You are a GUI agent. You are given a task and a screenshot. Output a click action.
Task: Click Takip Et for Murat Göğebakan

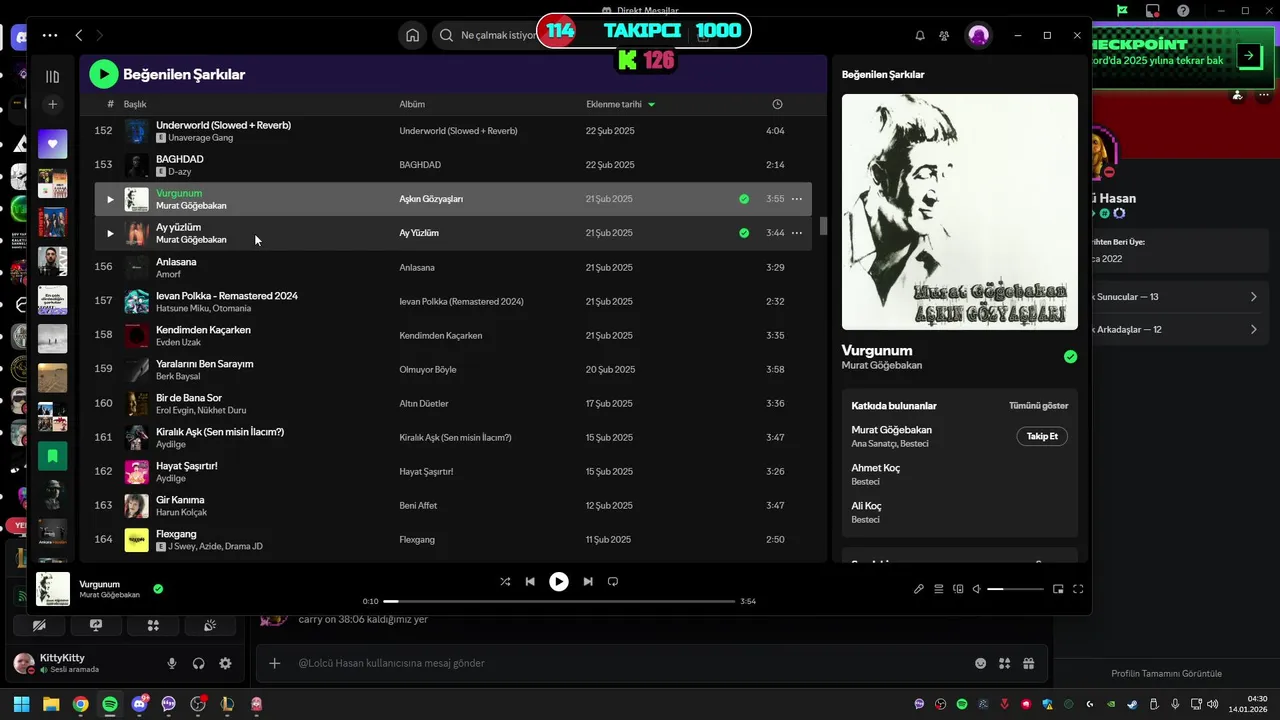(1042, 436)
